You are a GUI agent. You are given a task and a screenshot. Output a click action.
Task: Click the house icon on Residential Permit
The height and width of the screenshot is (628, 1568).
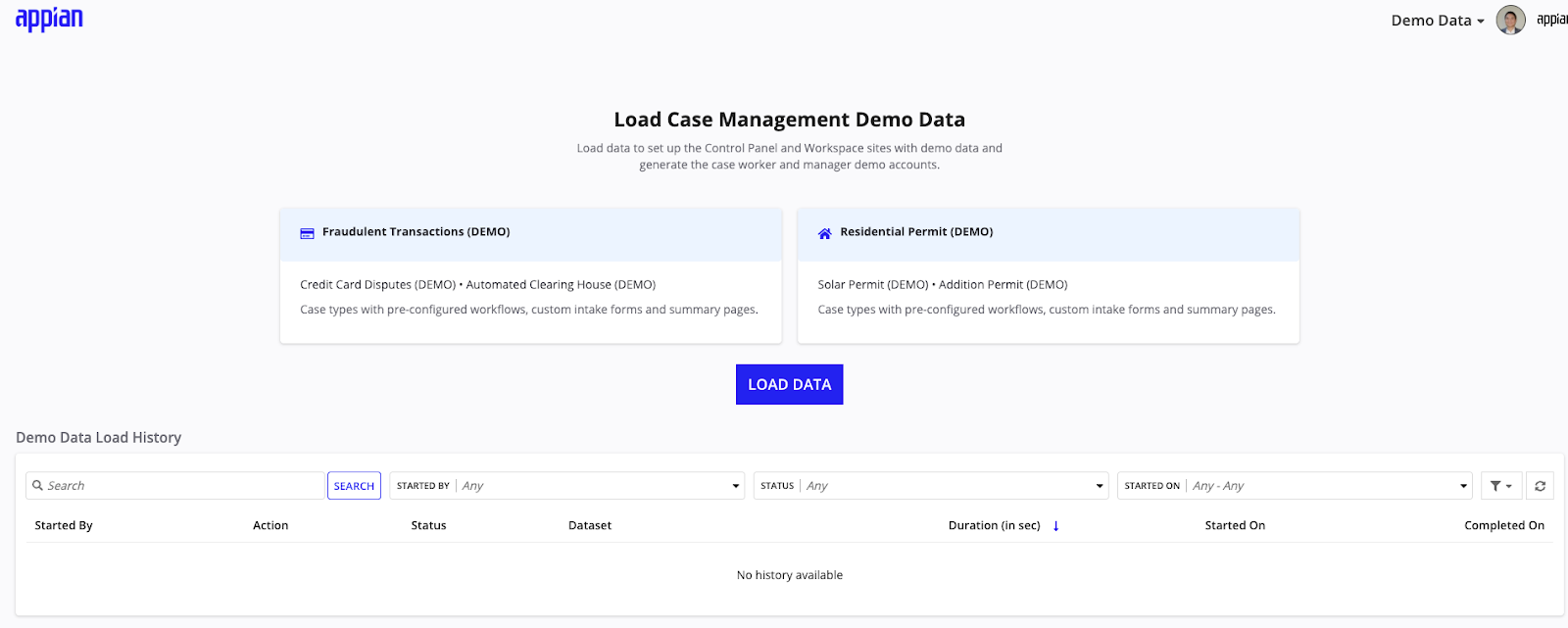[x=825, y=233]
